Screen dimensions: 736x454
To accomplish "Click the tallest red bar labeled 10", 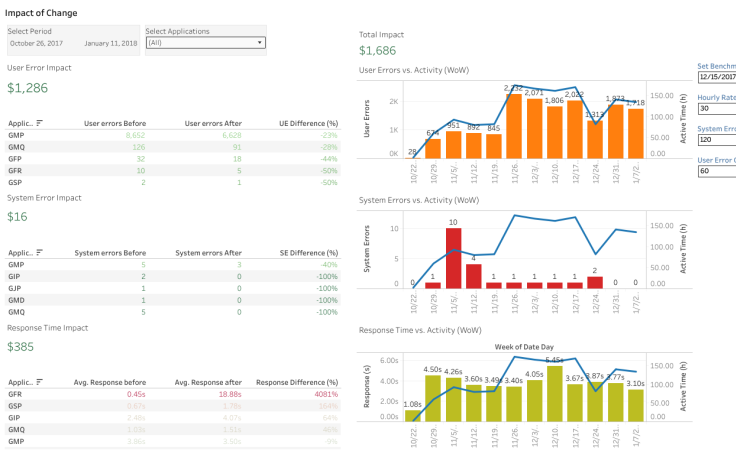I will [x=453, y=258].
